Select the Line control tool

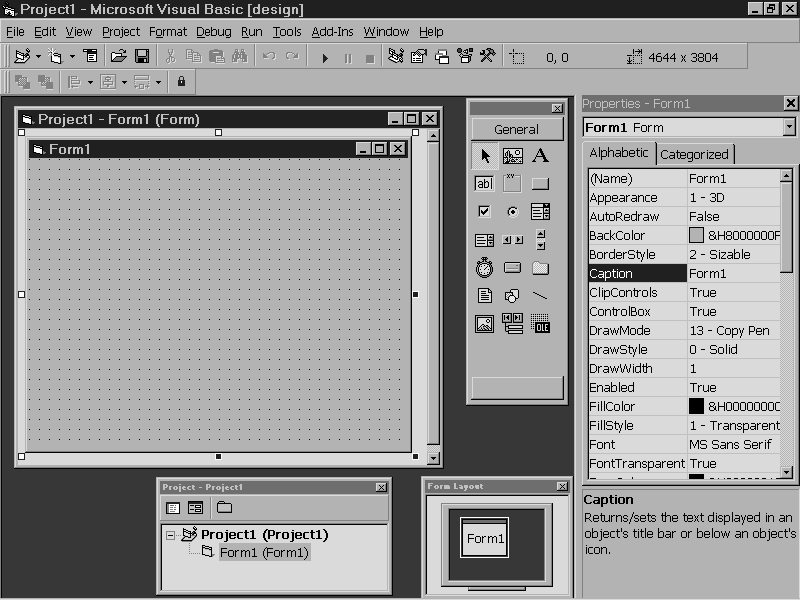coord(540,295)
